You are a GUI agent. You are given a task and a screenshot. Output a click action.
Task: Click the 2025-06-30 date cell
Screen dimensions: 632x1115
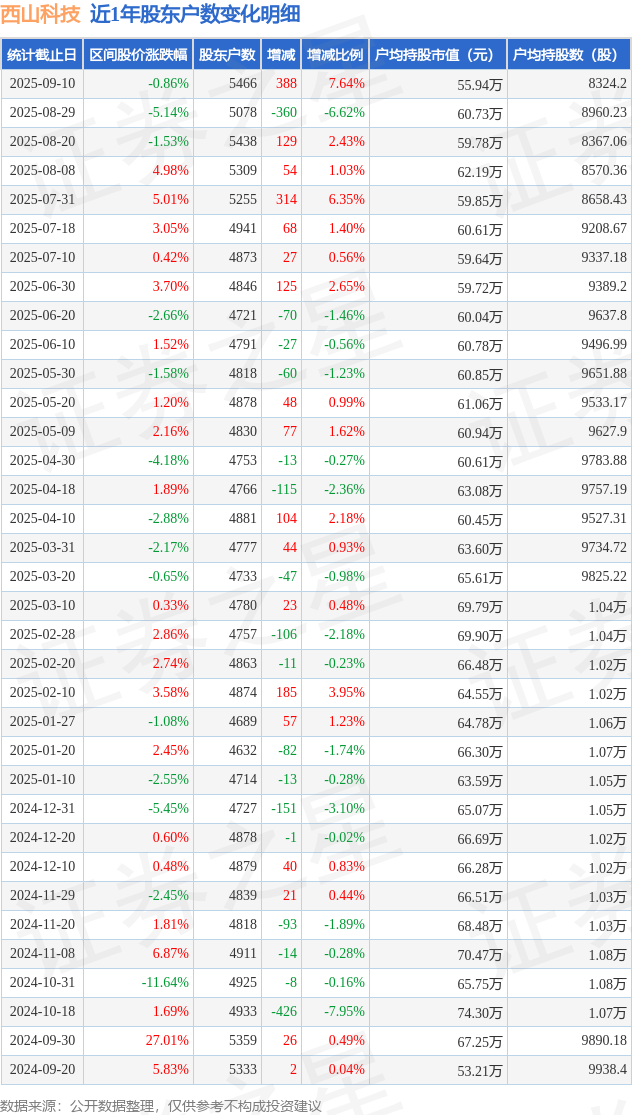pyautogui.click(x=42, y=287)
